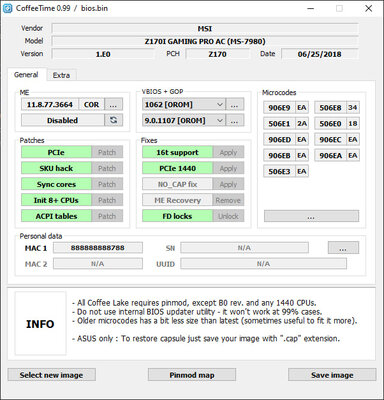Select the SKU hack status label

pos(56,168)
